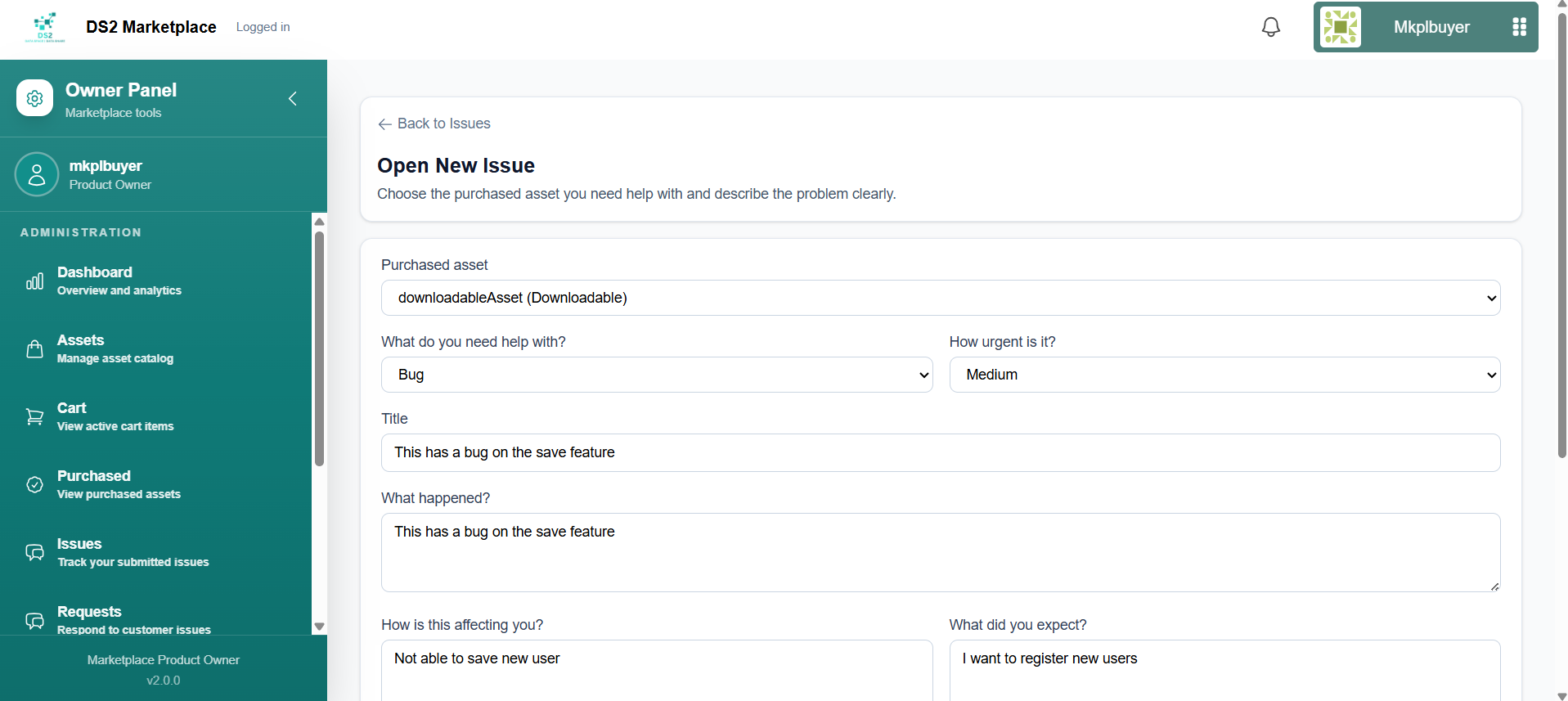Click the Mkplbuyer avatar image
This screenshot has width=1568, height=701.
(1341, 27)
